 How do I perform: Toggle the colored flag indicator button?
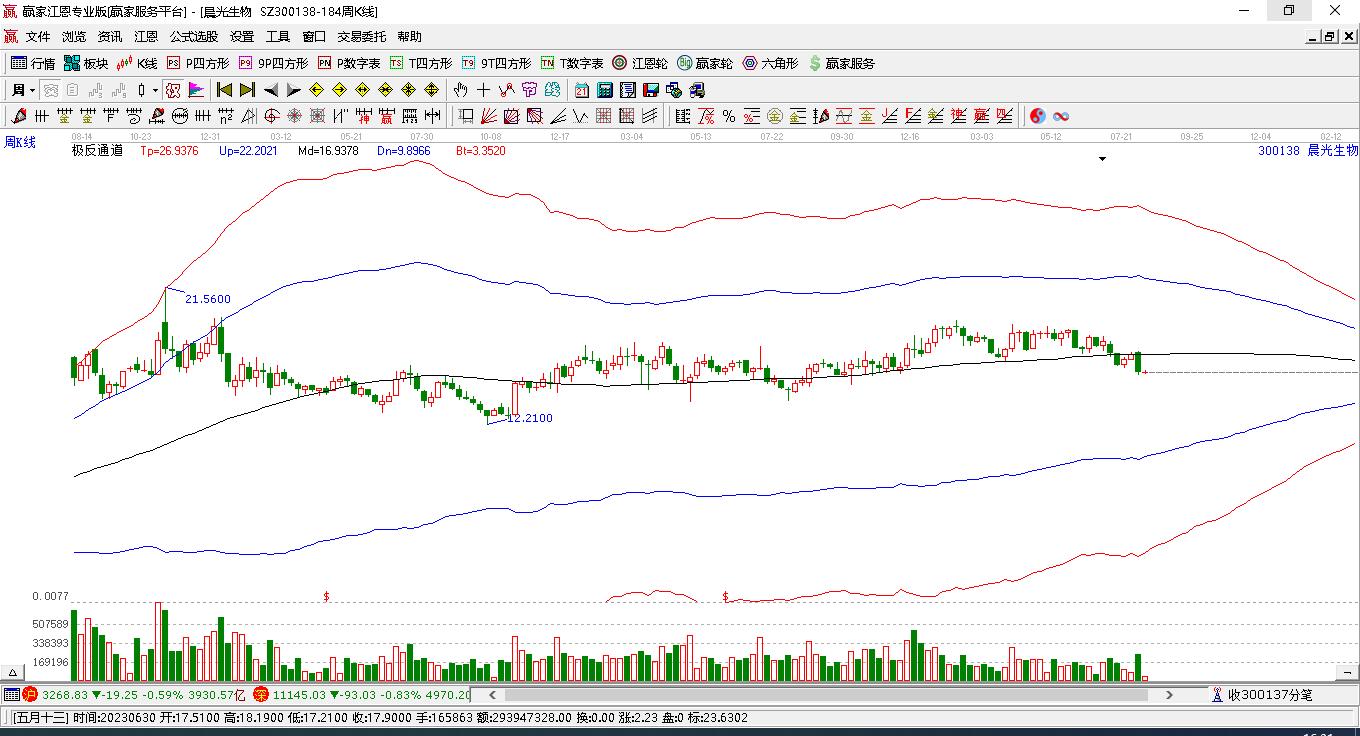pyautogui.click(x=195, y=90)
